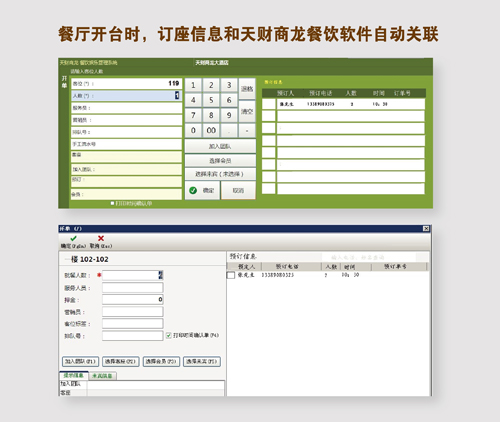Tick the 打印时间确认单 checkbox in the green window

coord(112,203)
